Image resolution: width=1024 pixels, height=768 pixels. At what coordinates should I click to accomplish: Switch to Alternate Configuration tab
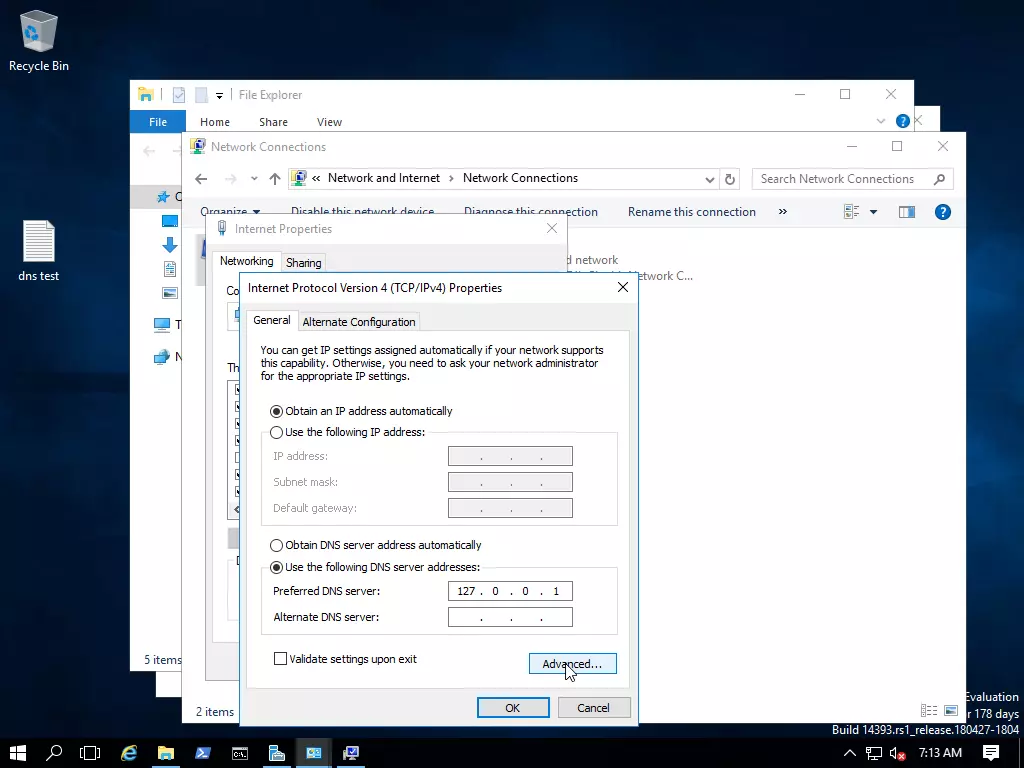(x=359, y=321)
